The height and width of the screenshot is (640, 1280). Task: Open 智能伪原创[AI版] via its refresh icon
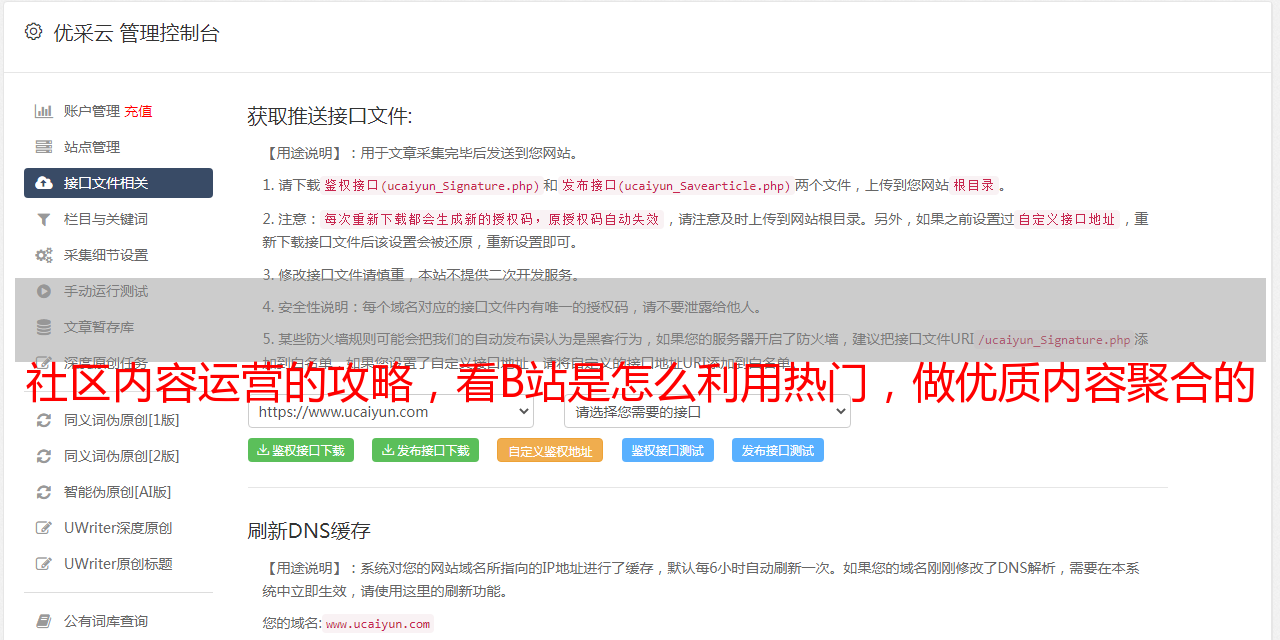click(44, 492)
